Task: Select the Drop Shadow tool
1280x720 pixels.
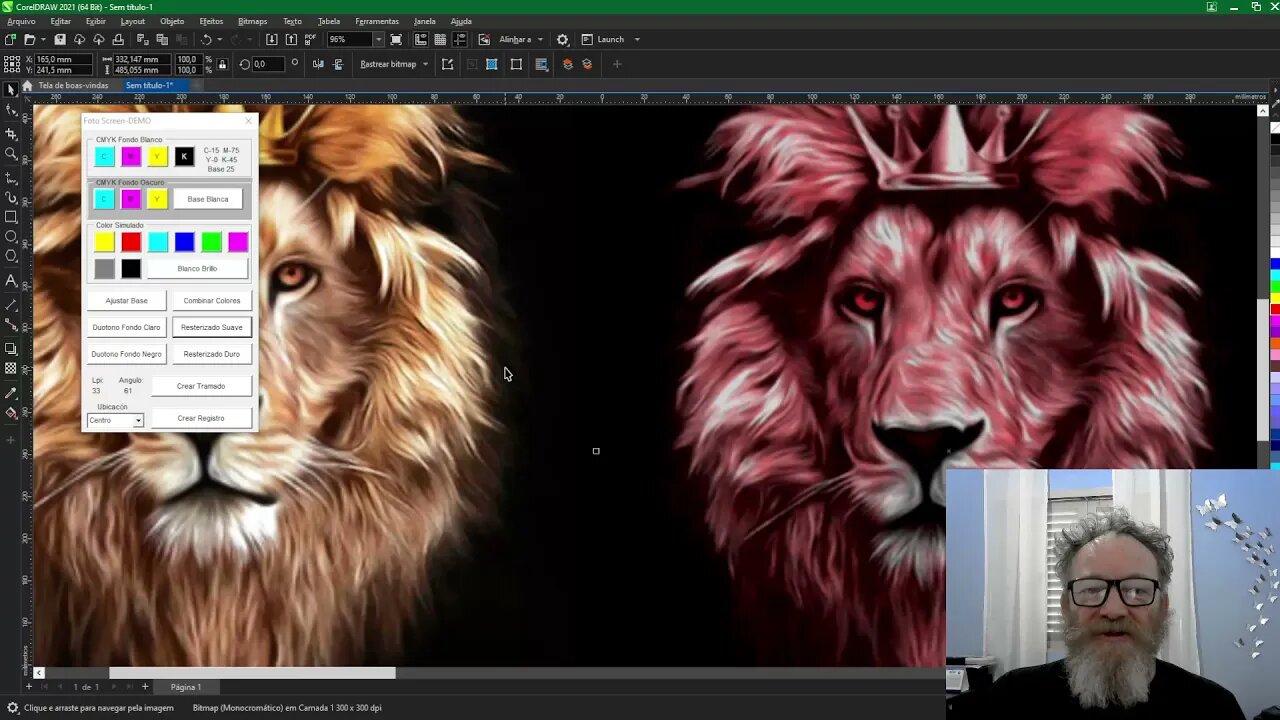Action: pyautogui.click(x=11, y=349)
